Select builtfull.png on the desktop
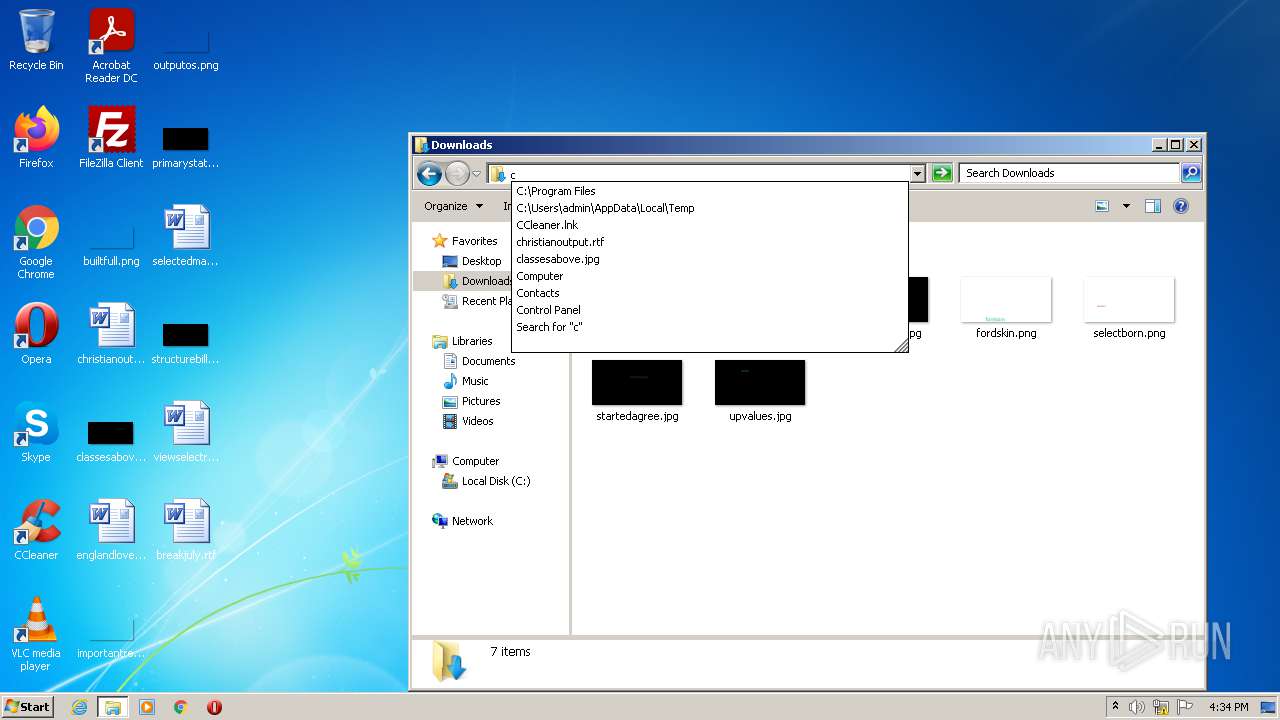 point(111,242)
